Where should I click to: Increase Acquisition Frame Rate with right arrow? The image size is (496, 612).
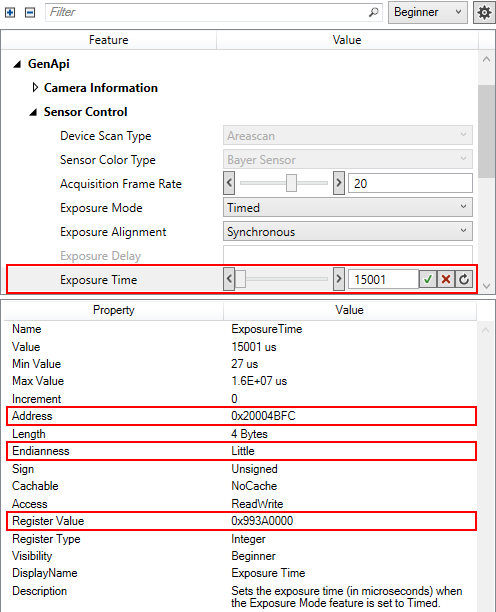(339, 183)
